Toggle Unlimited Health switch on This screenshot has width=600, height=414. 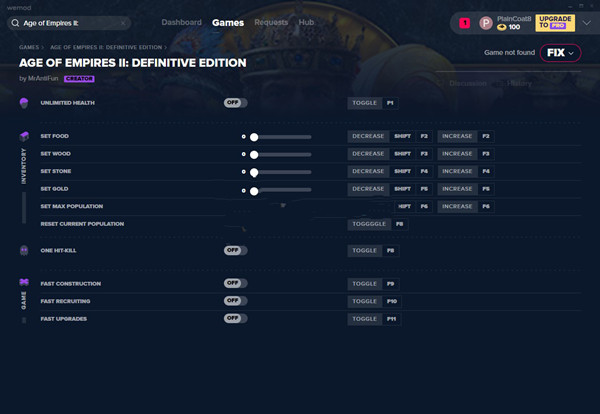click(235, 103)
